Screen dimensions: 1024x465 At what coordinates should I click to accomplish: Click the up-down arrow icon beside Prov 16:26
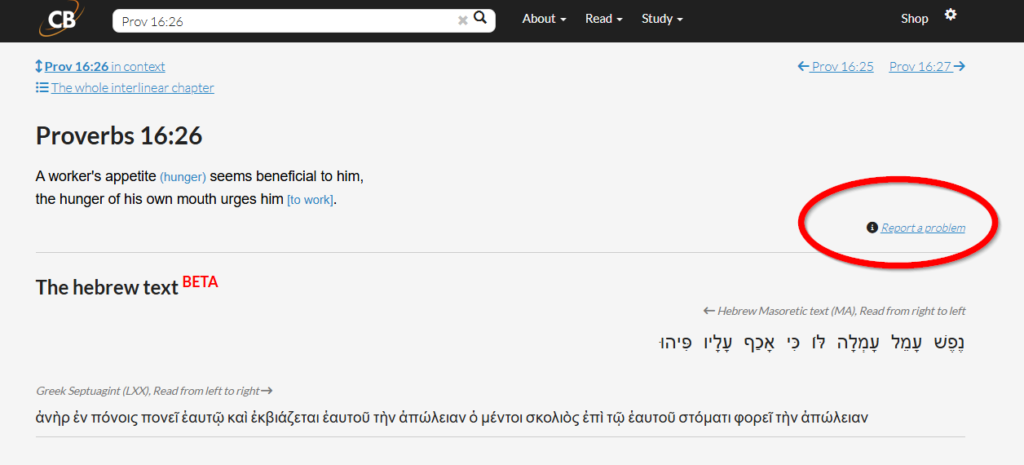click(39, 67)
